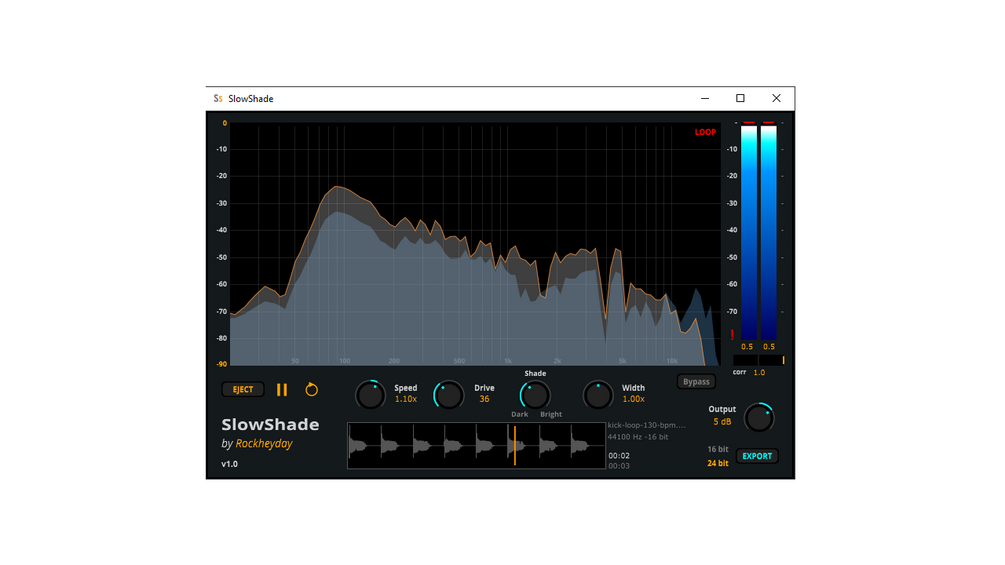This screenshot has width=1005, height=565.
Task: Click the spectrum analyzer display
Action: coord(475,244)
